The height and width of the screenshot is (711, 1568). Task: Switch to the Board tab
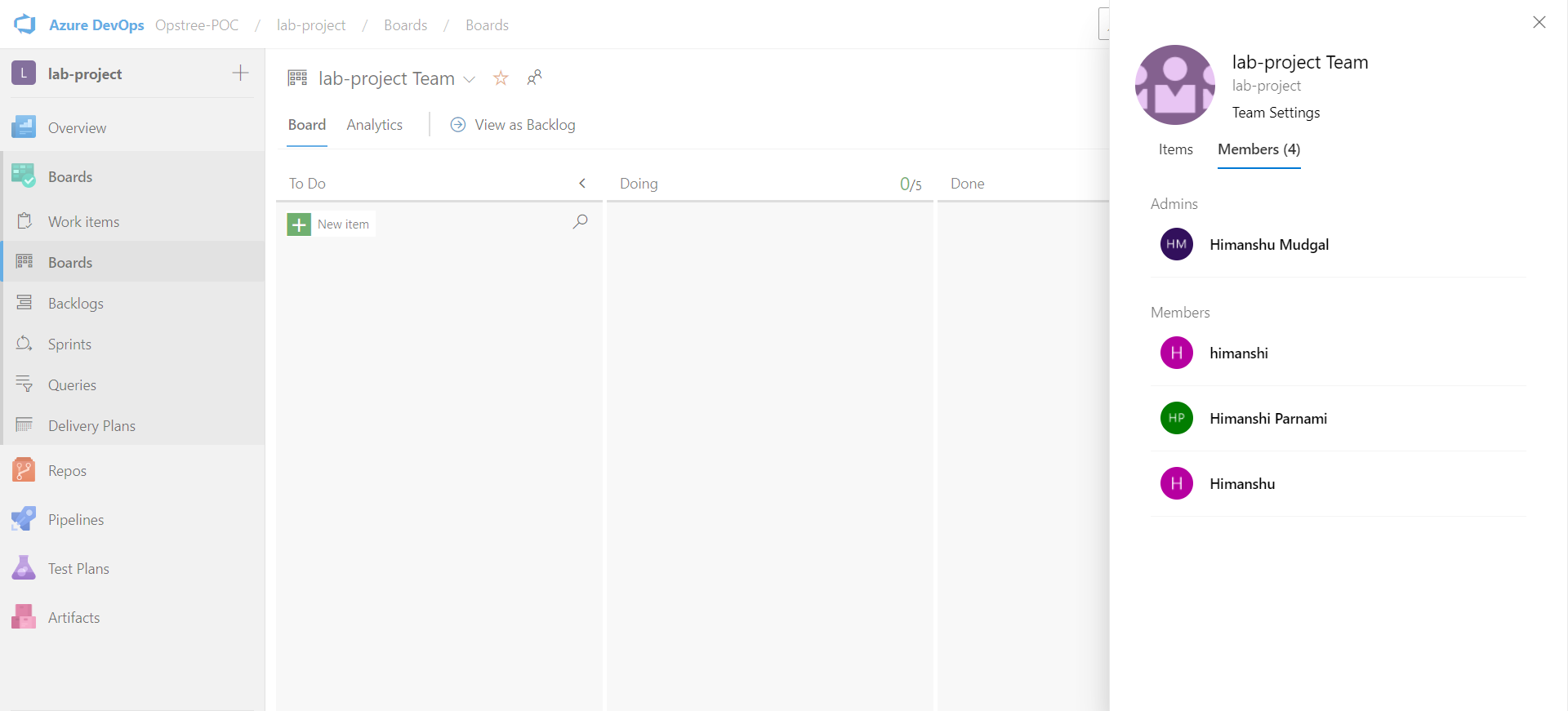point(307,124)
